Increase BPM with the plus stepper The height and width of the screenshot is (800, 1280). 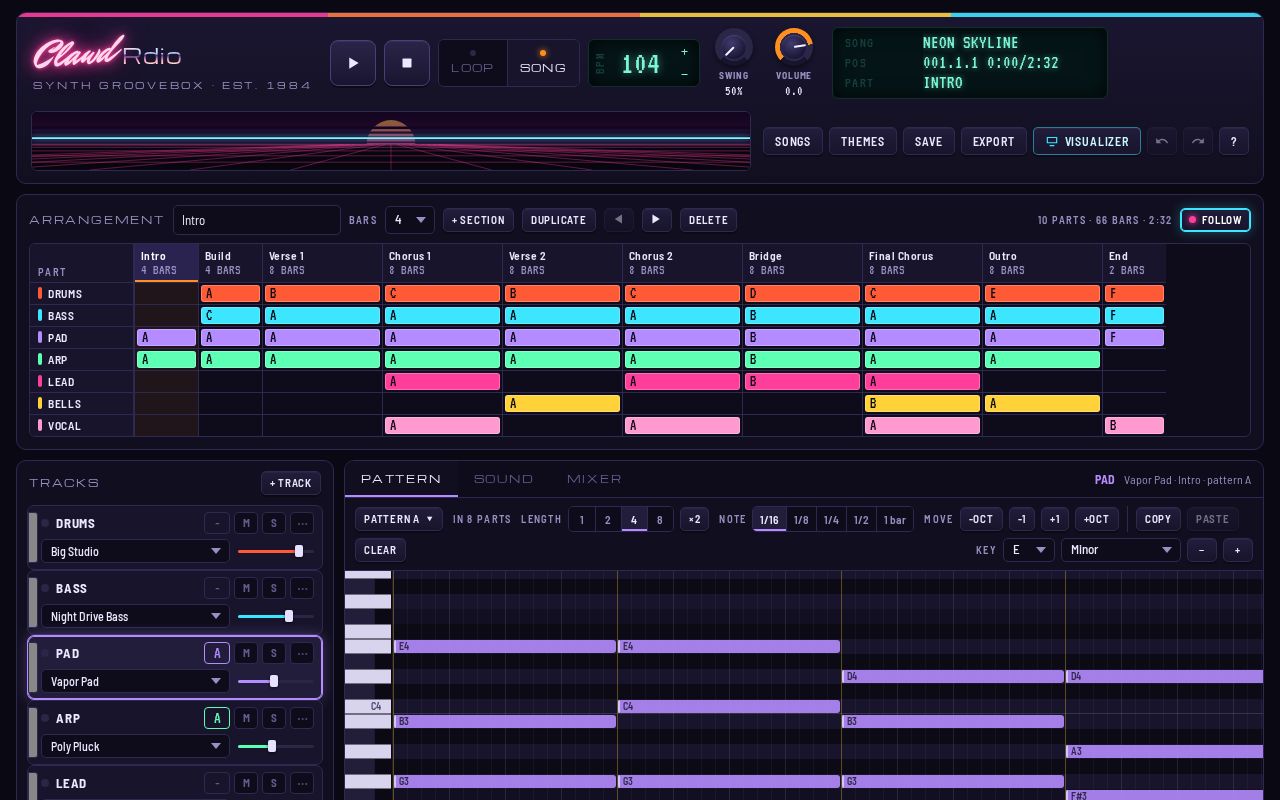pos(684,52)
